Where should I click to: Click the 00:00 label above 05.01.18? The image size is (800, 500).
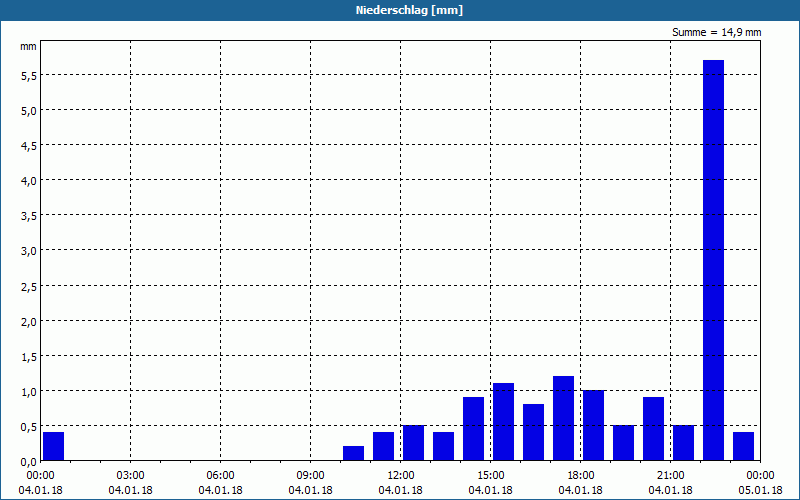[760, 476]
